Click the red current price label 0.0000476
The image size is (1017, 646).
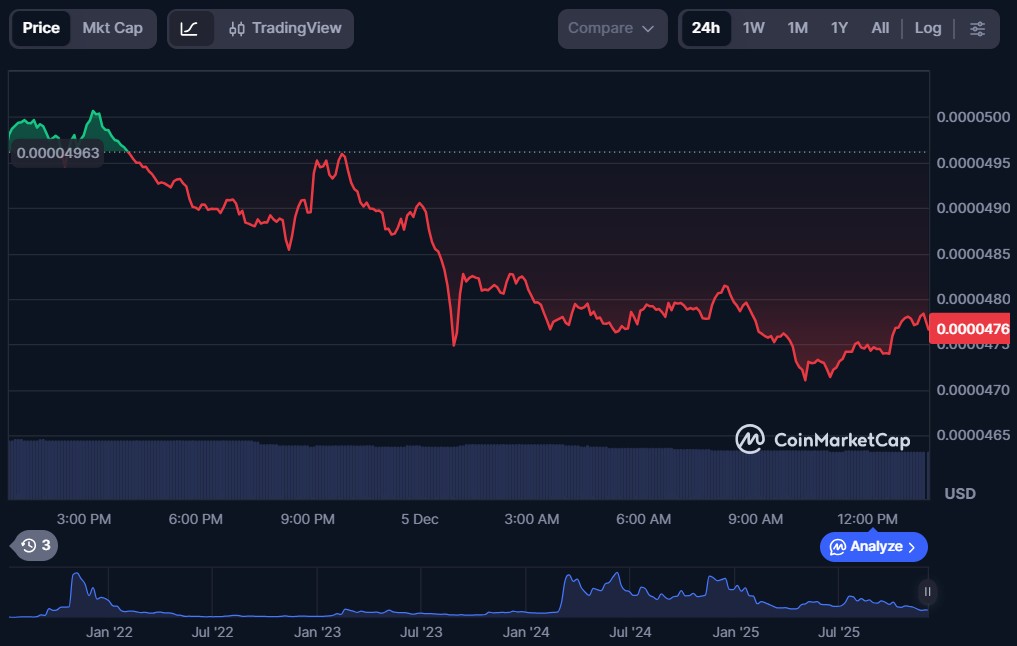point(972,328)
